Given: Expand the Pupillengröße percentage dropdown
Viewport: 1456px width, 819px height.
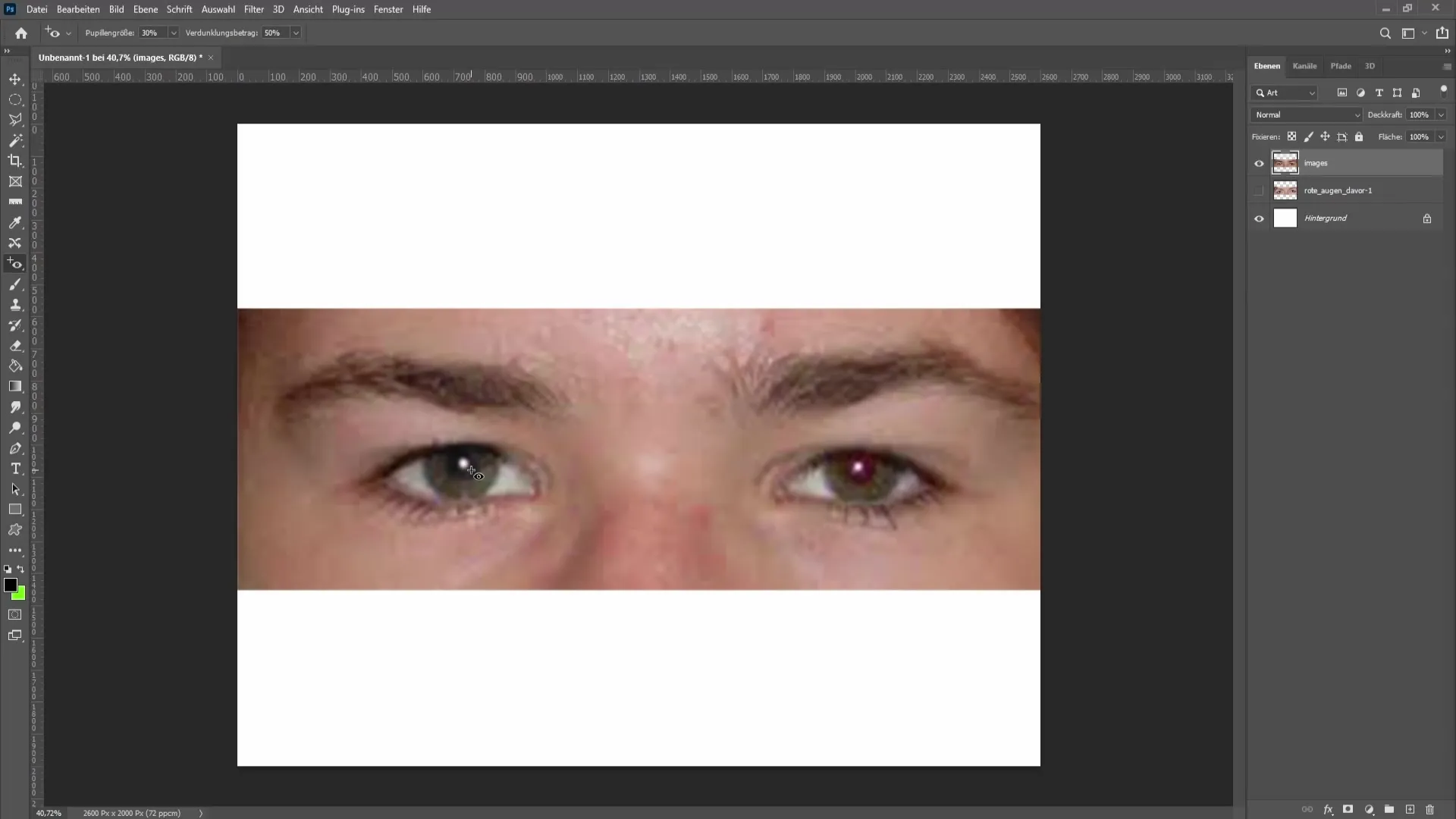Looking at the screenshot, I should (x=173, y=33).
